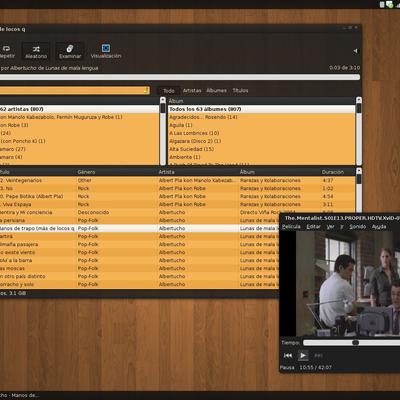The width and height of the screenshot is (400, 400).
Task: Select the Álbumes search filter
Action: click(x=216, y=90)
